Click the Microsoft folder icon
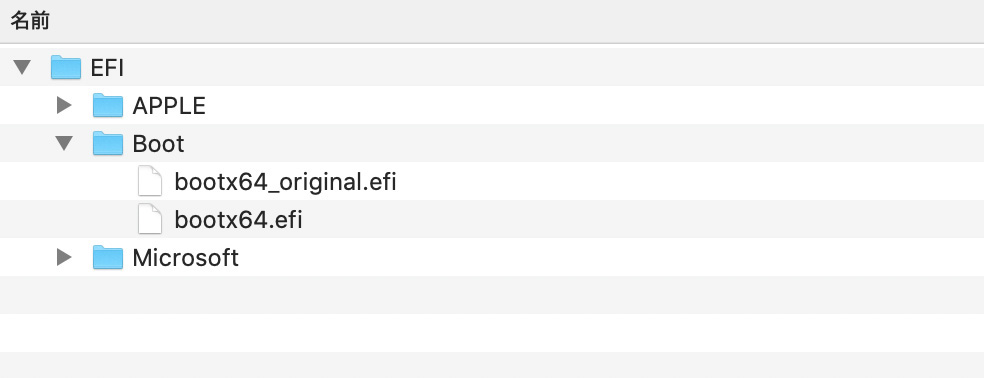Image resolution: width=984 pixels, height=378 pixels. (x=108, y=257)
